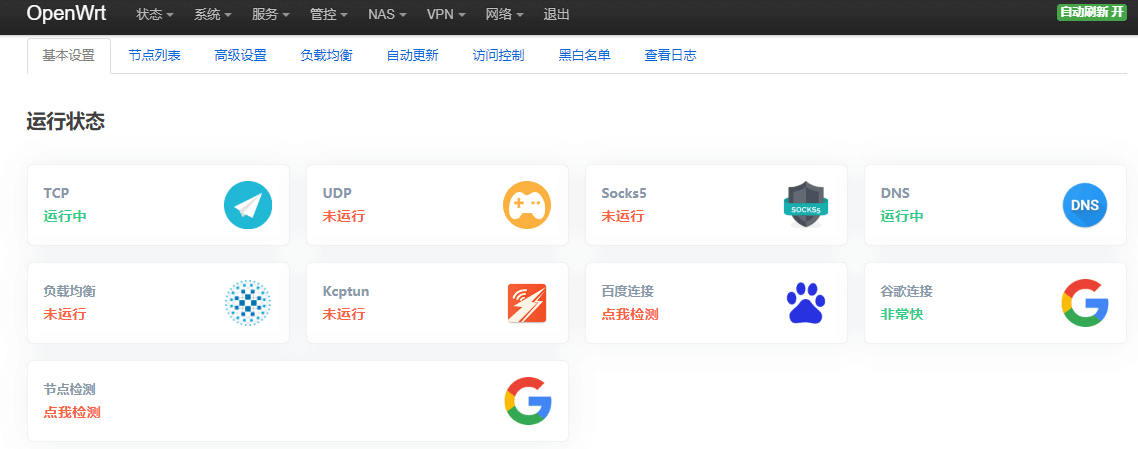Click the TCP paper plane icon
This screenshot has height=449, width=1138.
(247, 205)
